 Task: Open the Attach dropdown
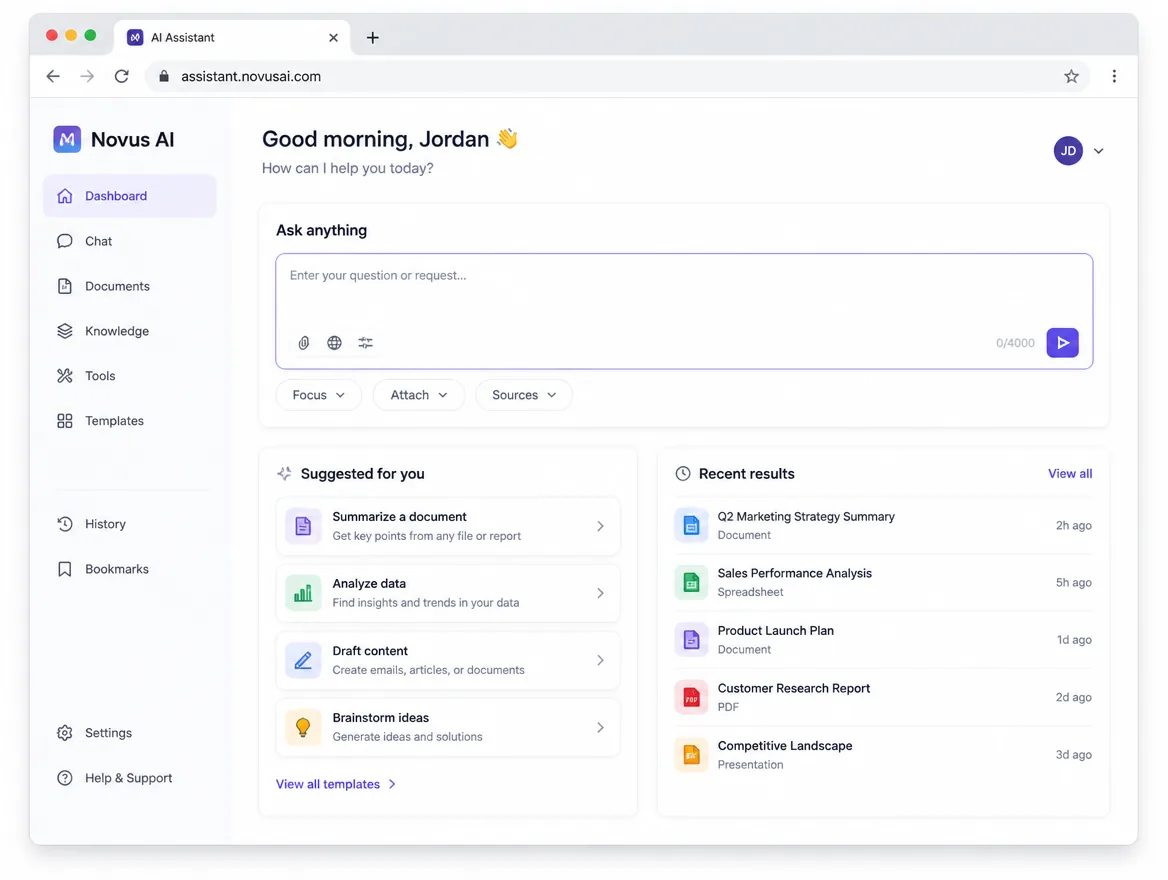tap(419, 395)
